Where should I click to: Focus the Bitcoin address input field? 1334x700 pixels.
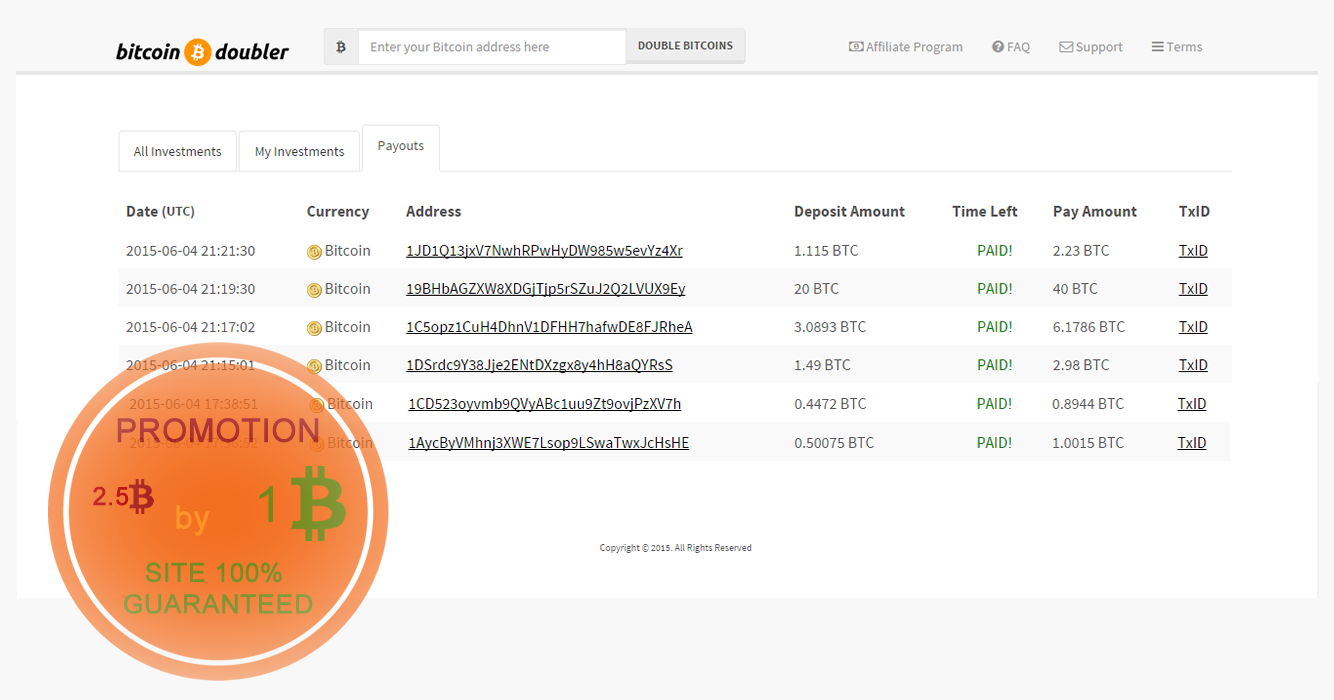click(492, 47)
